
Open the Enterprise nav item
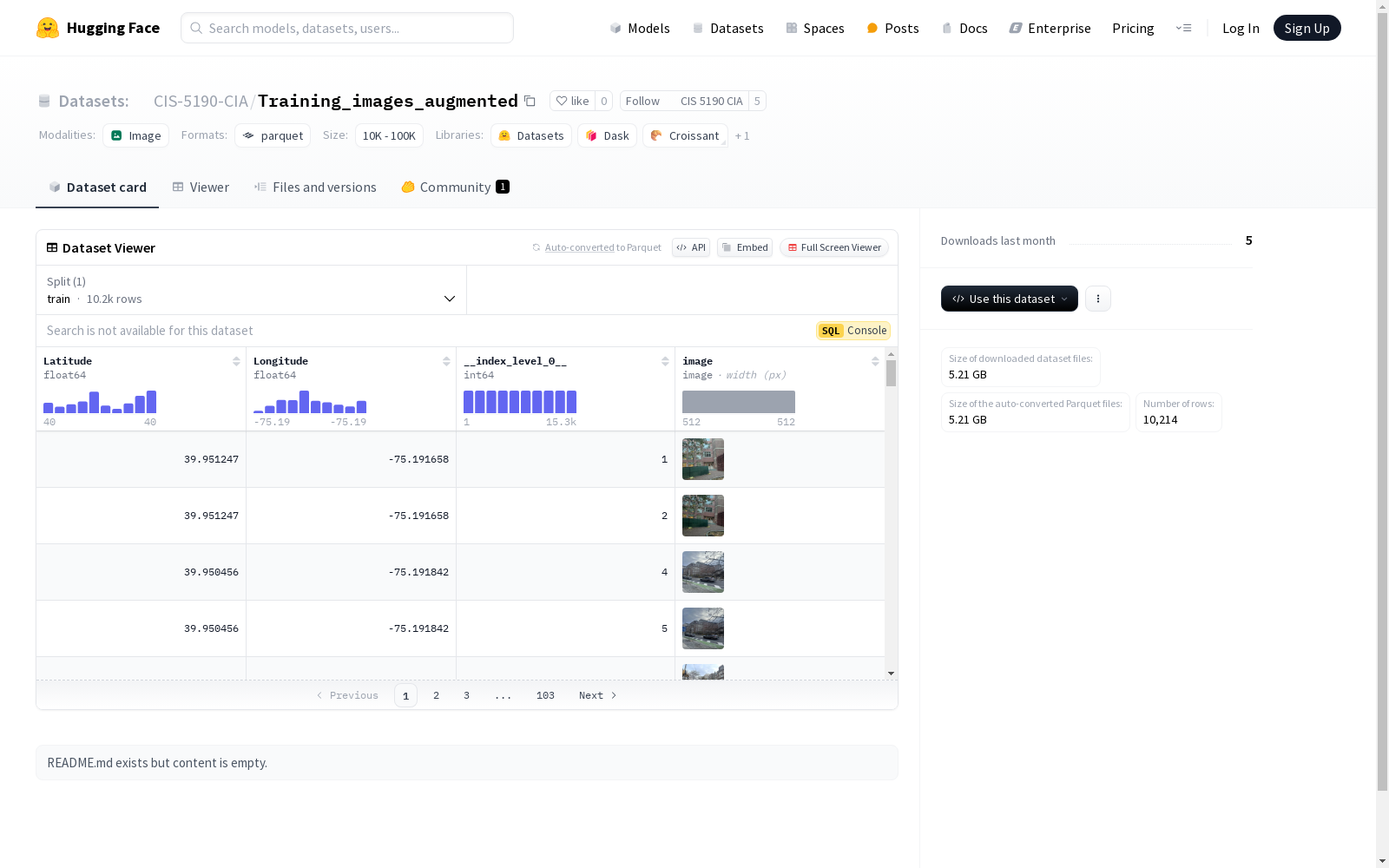tap(1050, 28)
